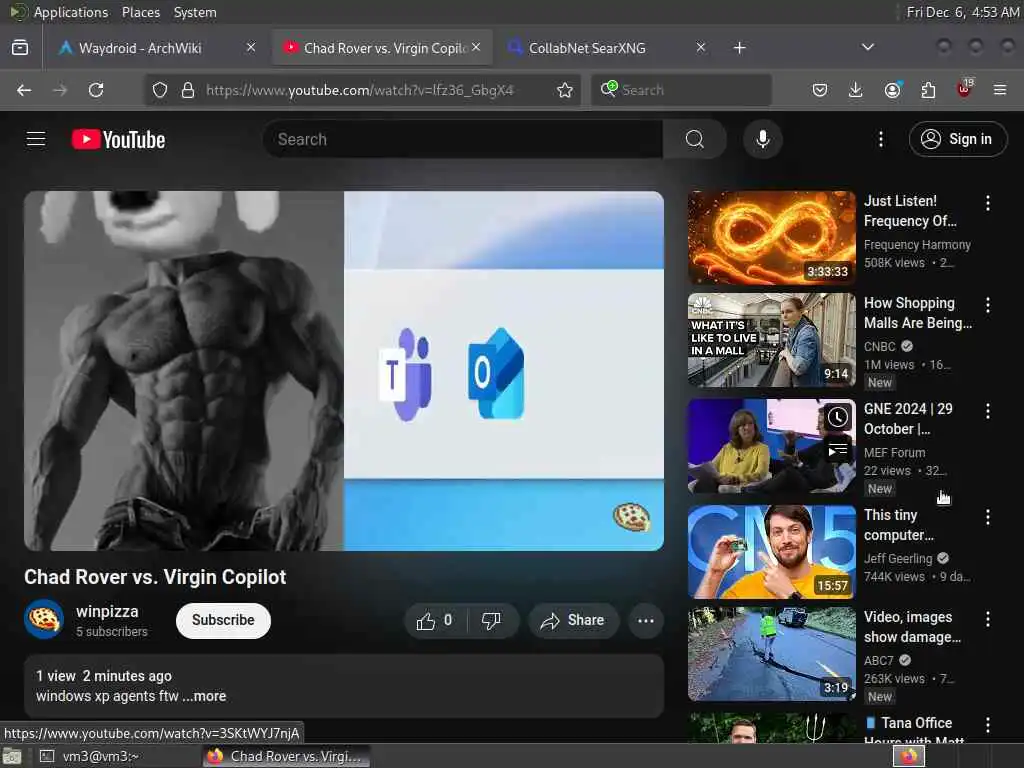View site security padlock info

(187, 90)
